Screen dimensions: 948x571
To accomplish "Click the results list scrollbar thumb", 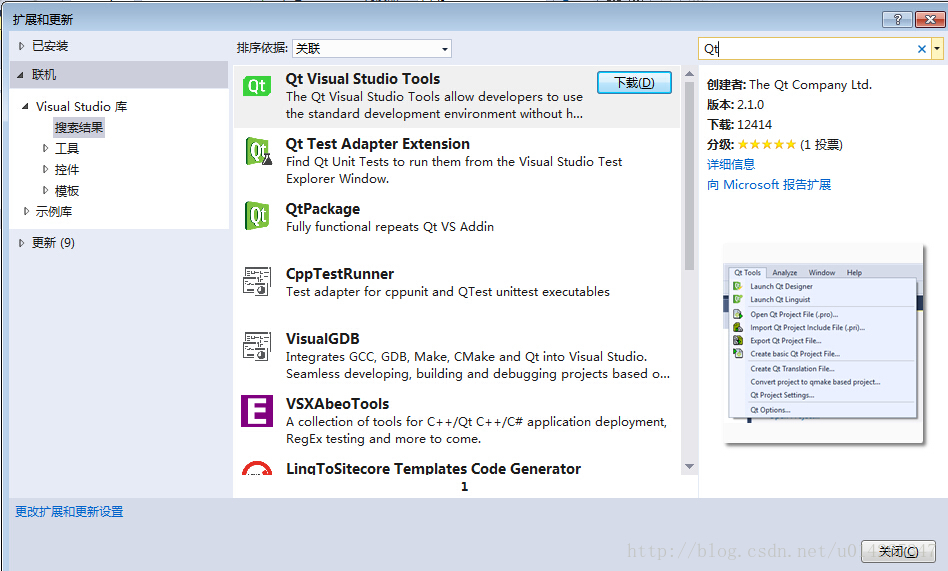I will click(689, 175).
